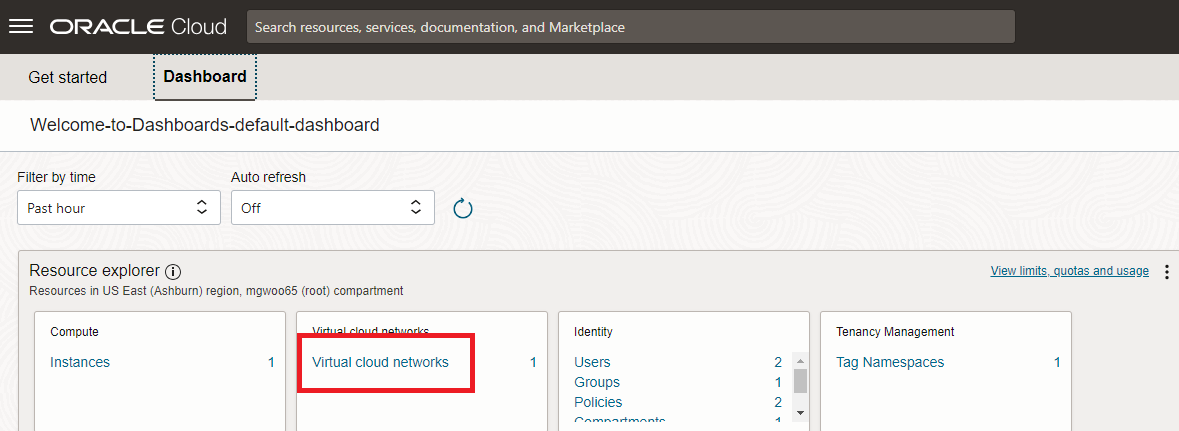The height and width of the screenshot is (431, 1179).
Task: Open the Identity Groups link
Action: (x=597, y=382)
